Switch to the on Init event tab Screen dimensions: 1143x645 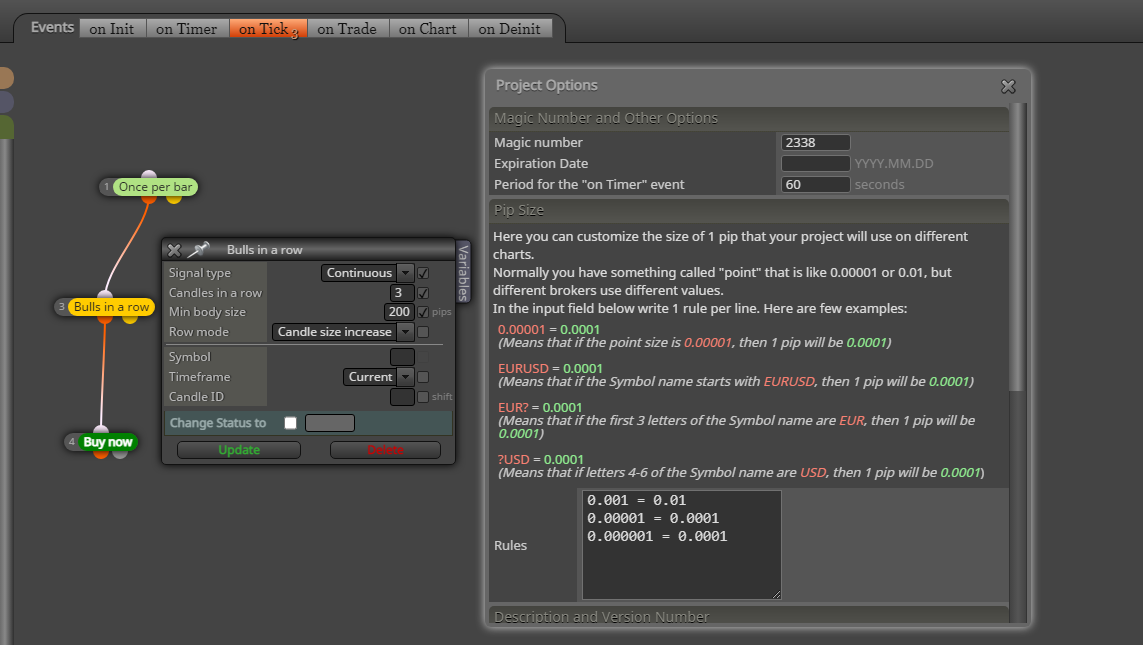[112, 28]
